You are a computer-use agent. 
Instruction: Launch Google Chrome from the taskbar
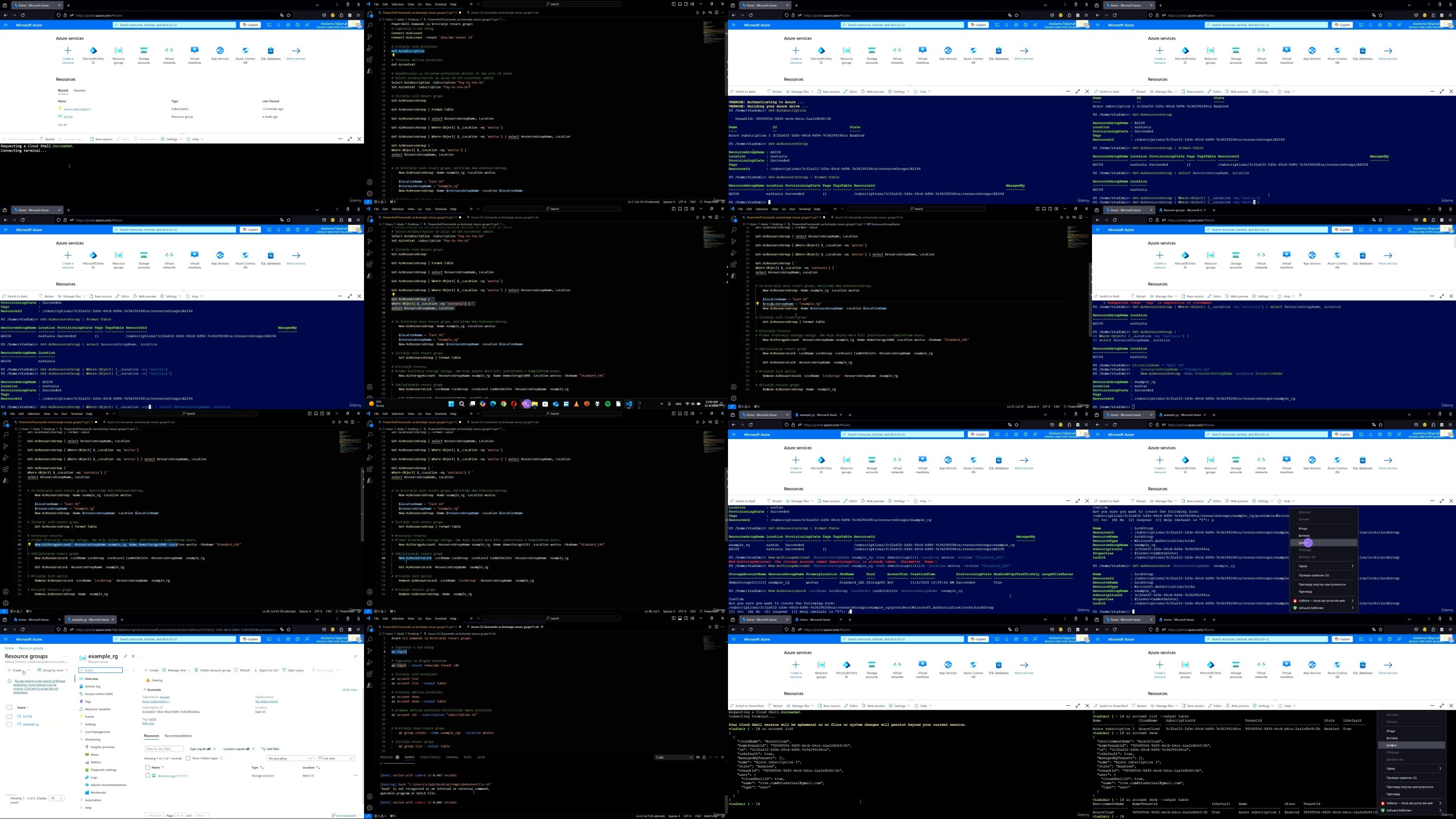[503, 404]
